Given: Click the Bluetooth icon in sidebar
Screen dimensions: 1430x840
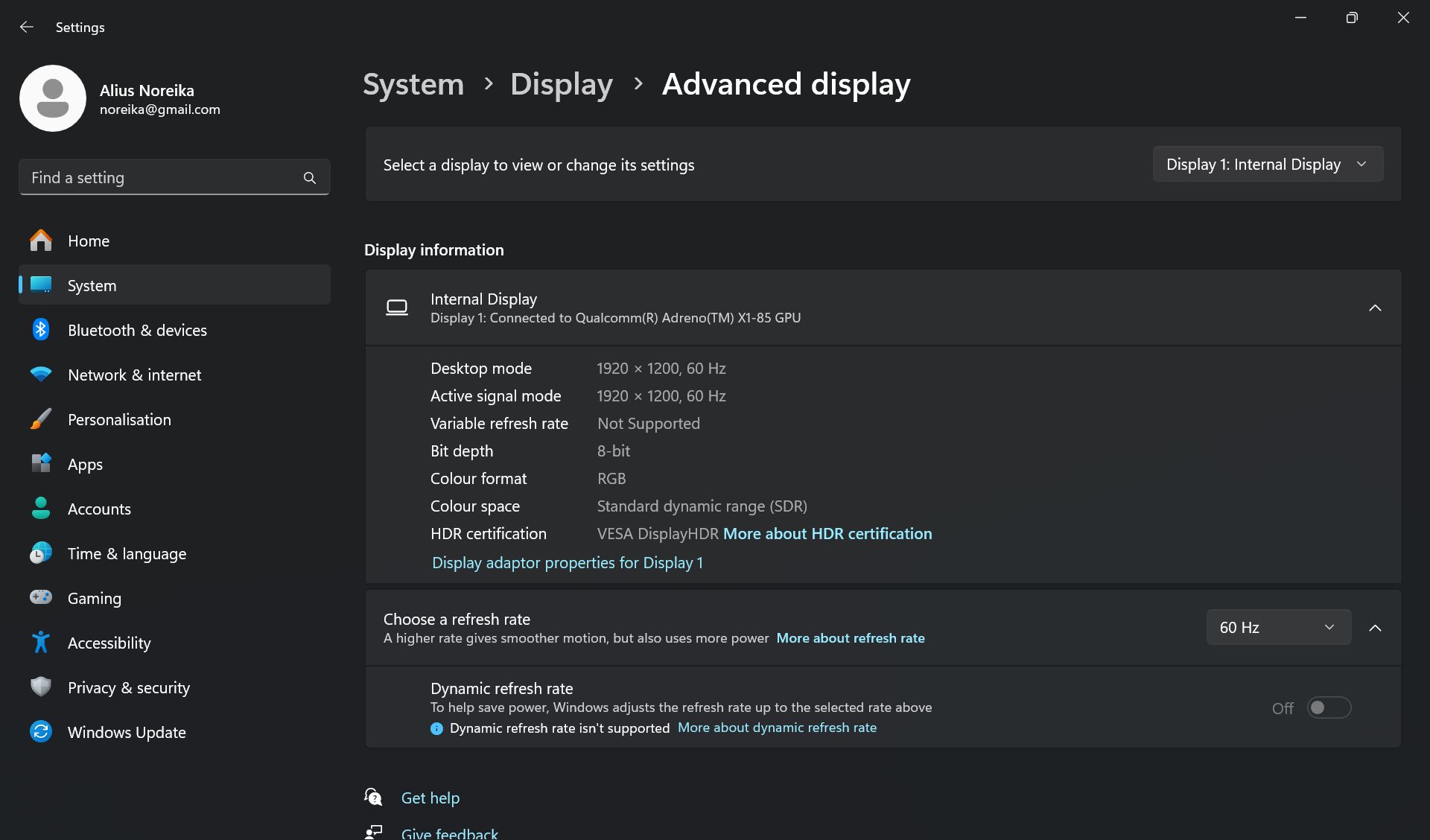Looking at the screenshot, I should [x=41, y=330].
